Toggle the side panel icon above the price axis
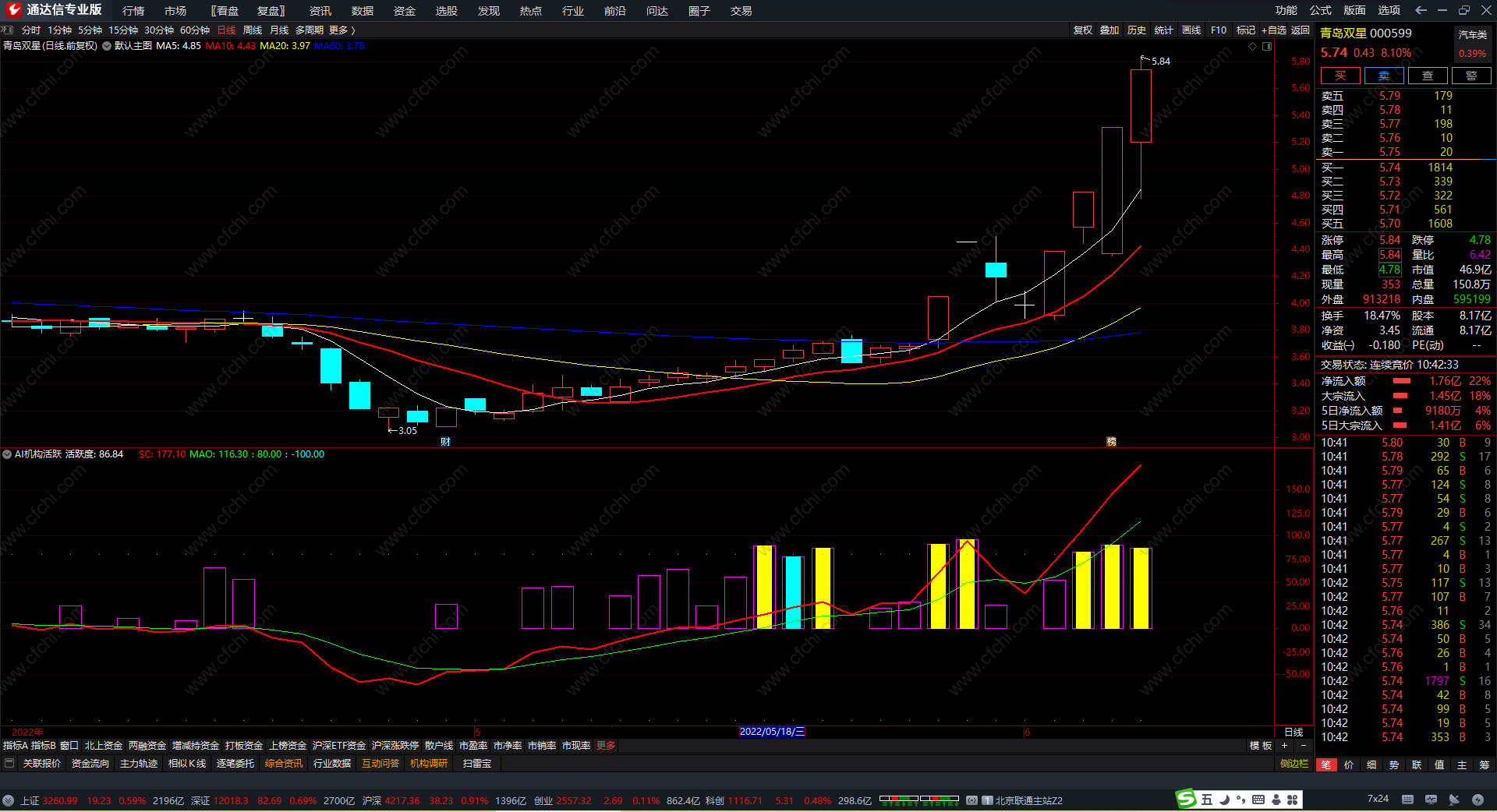This screenshot has width=1497, height=812. tap(1267, 46)
